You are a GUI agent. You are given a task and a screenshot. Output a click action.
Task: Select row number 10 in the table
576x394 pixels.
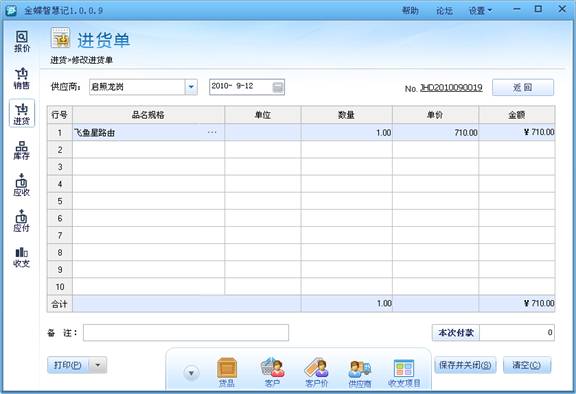click(x=60, y=286)
